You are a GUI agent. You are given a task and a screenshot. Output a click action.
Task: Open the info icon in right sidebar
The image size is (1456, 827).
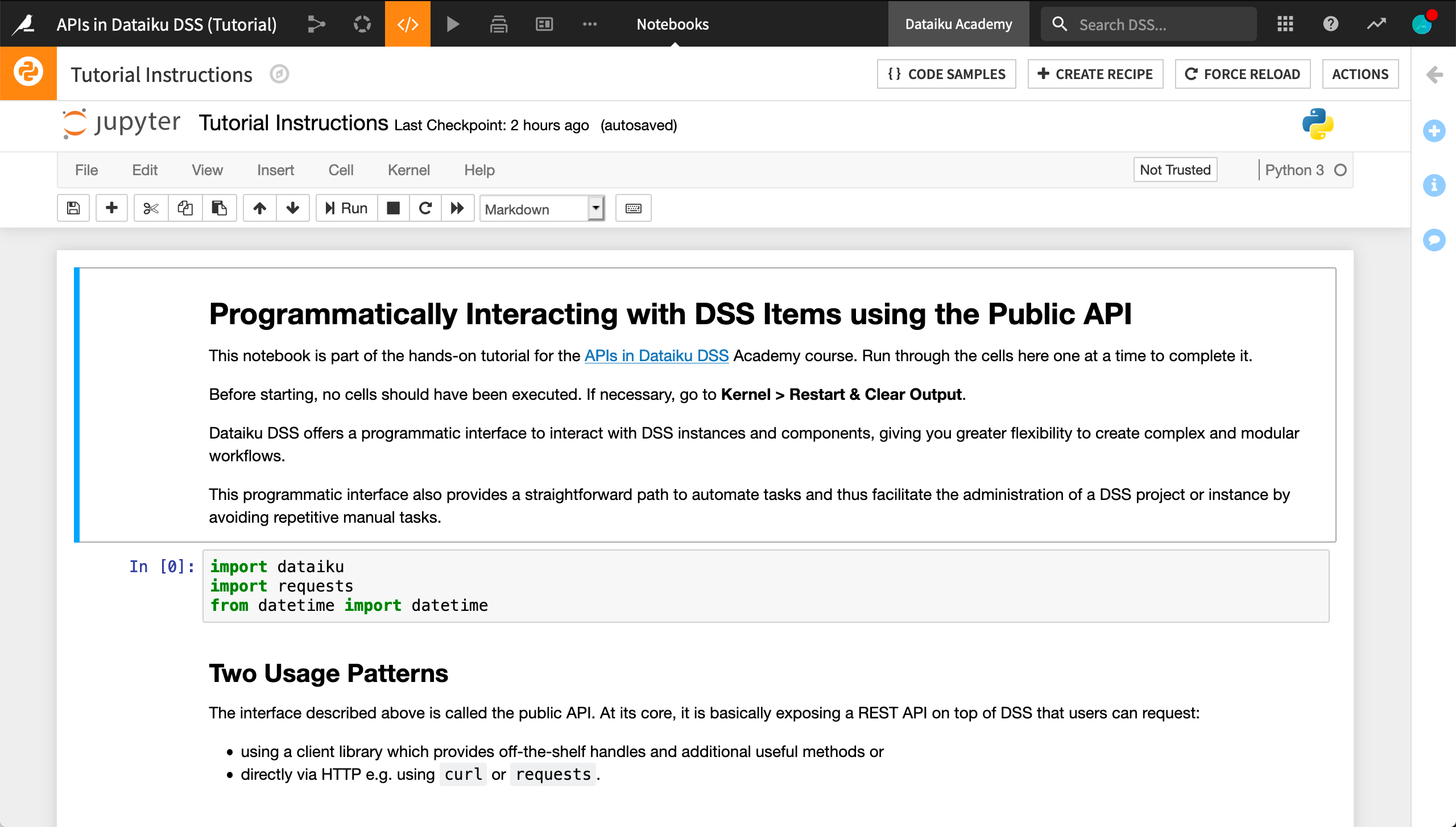(1434, 185)
